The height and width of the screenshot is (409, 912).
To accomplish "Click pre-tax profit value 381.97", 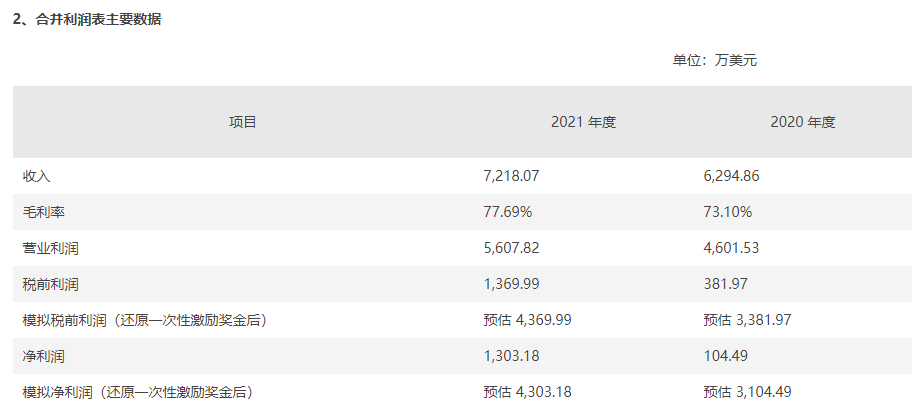I will tap(725, 284).
